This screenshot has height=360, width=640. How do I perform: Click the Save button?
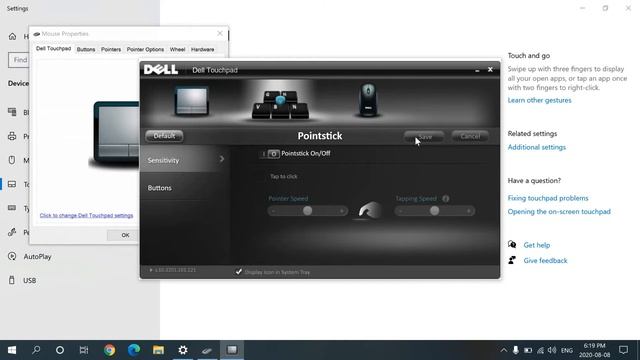[x=424, y=137]
